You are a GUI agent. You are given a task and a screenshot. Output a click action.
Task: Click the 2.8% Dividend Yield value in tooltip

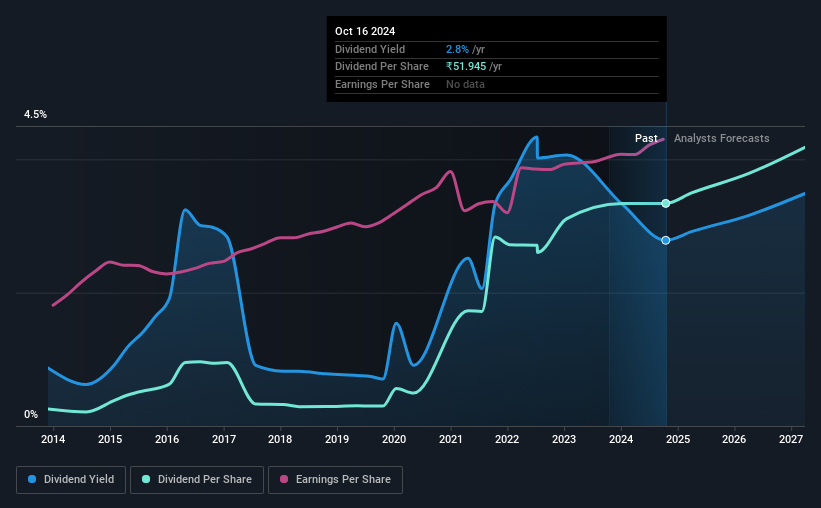[457, 49]
